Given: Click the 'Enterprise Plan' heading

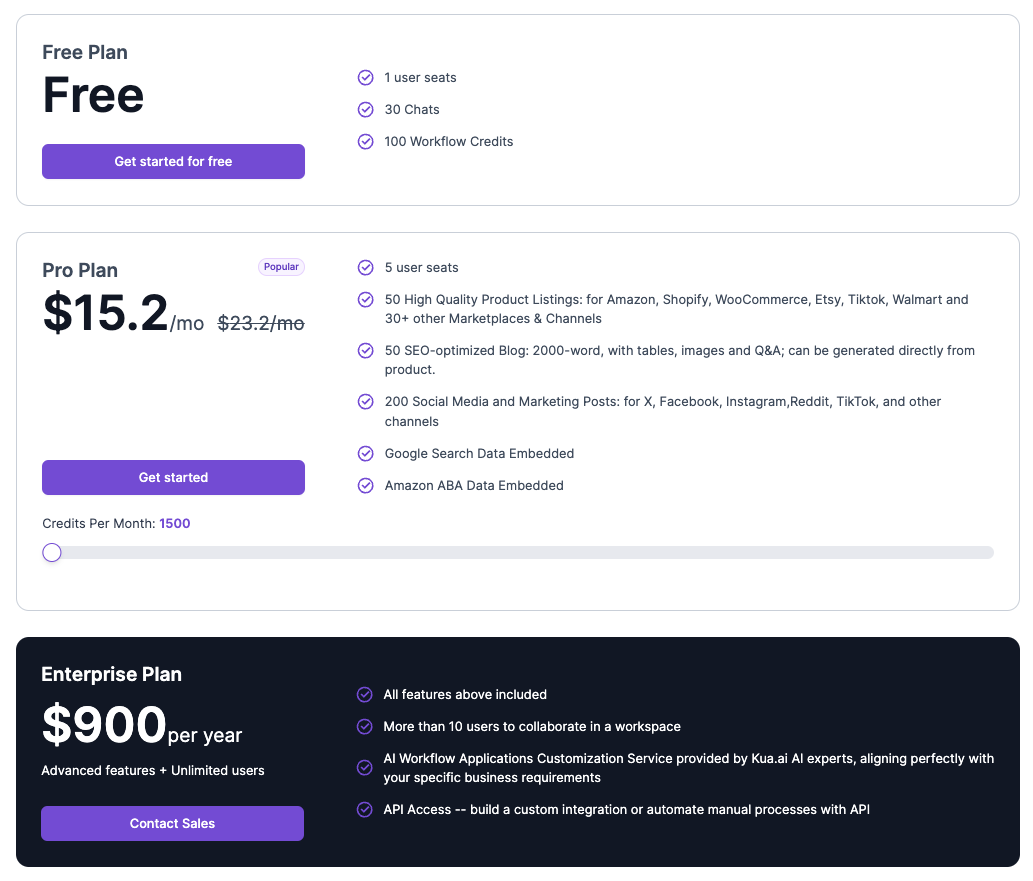Looking at the screenshot, I should (x=111, y=675).
